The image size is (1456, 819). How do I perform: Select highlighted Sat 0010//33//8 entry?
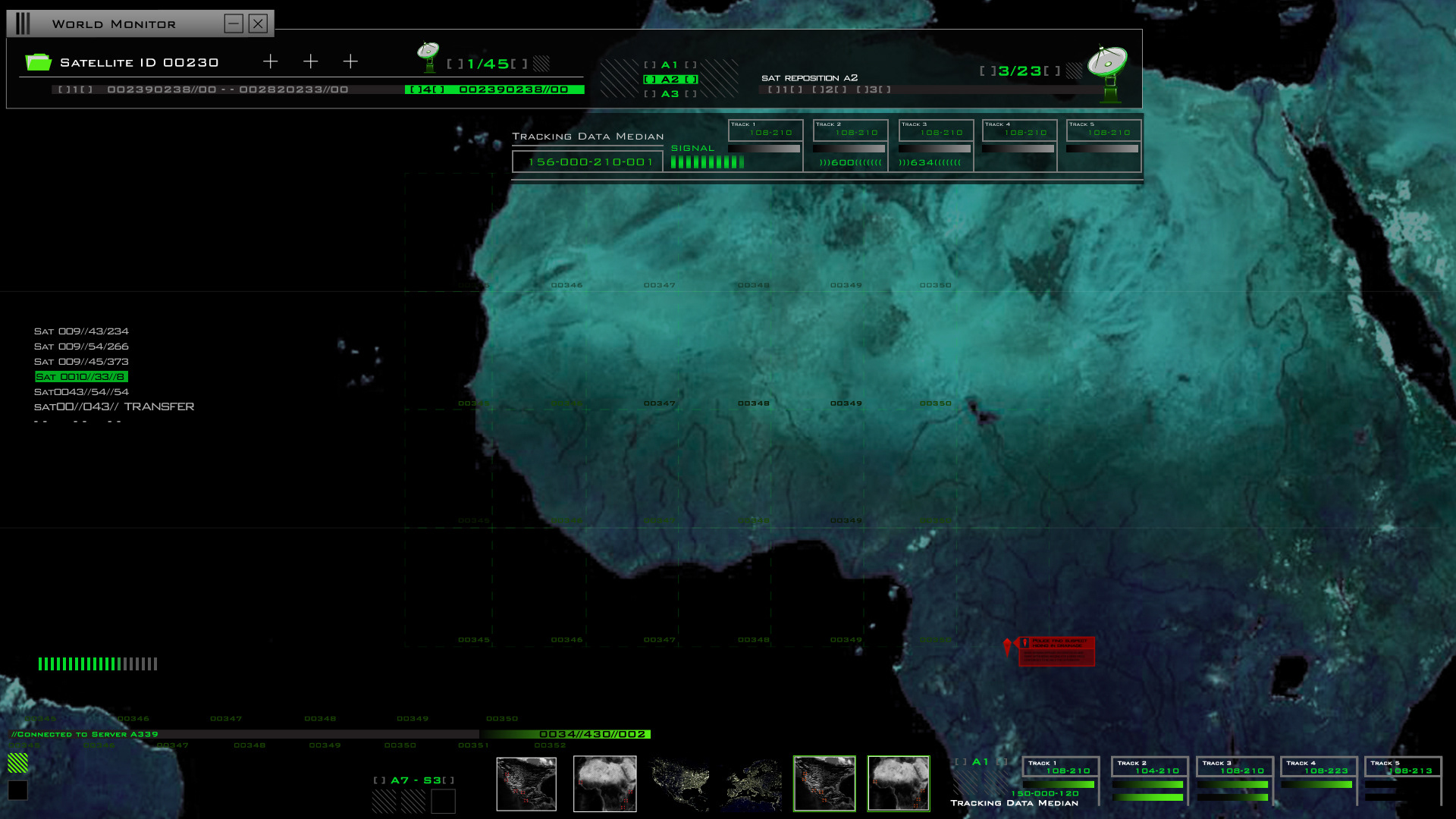coord(81,377)
